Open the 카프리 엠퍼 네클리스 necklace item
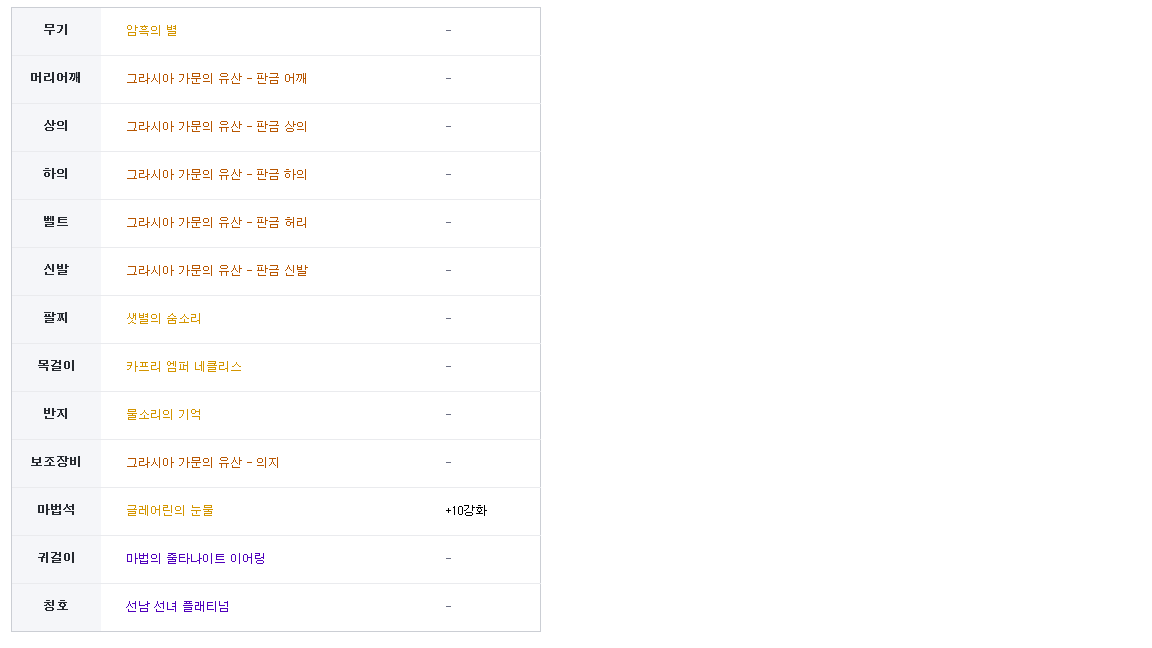Image resolution: width=1152 pixels, height=648 pixels. pyautogui.click(x=184, y=367)
